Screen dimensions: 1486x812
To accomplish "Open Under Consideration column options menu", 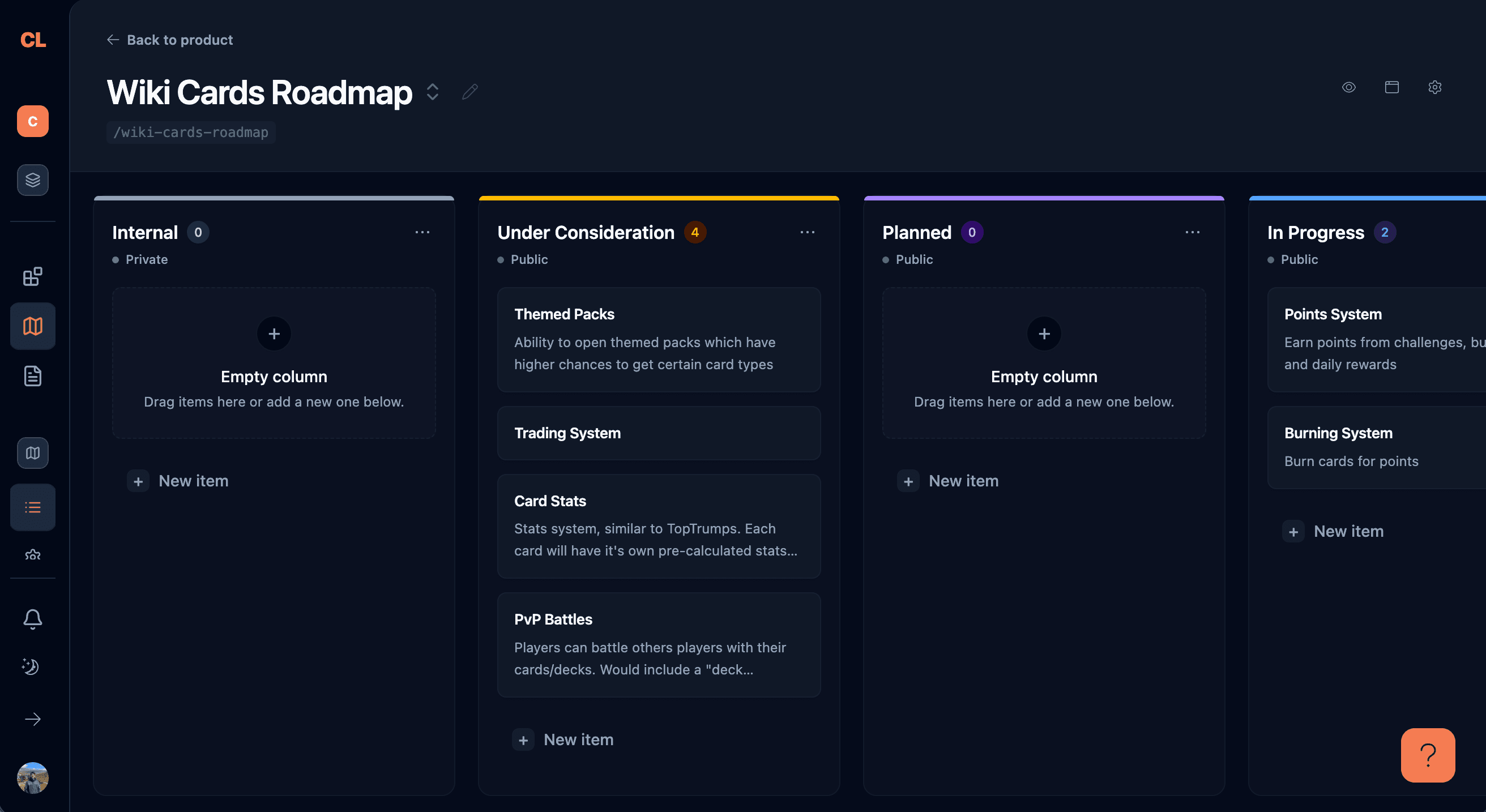I will [808, 232].
